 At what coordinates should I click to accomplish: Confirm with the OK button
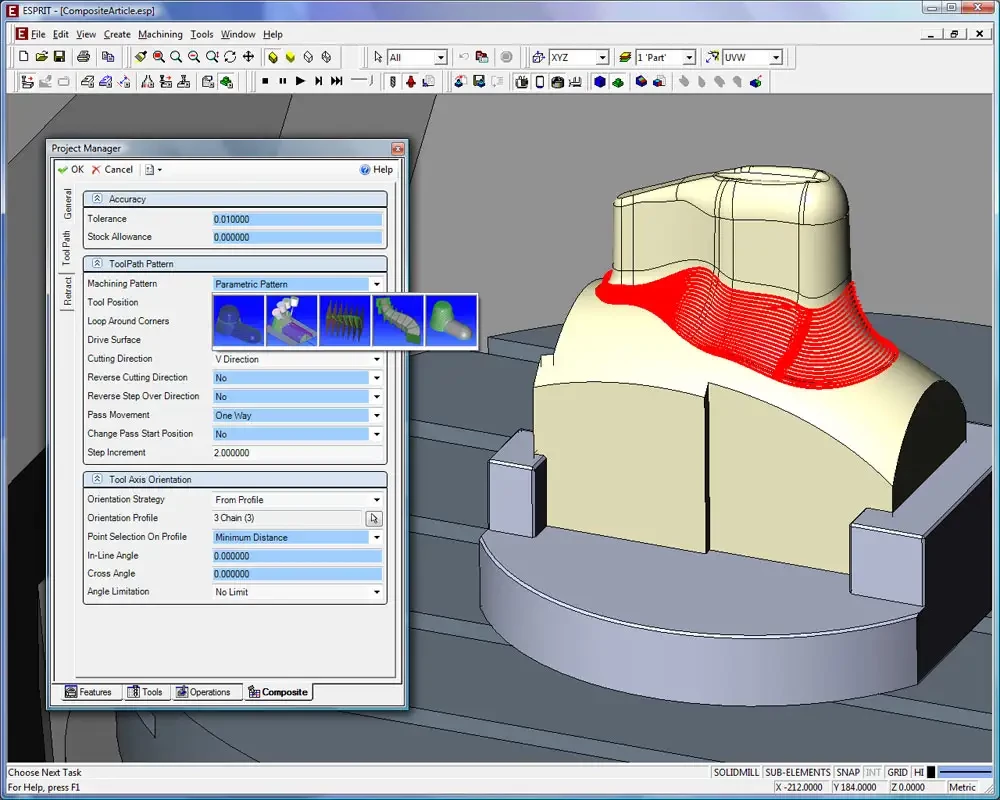[71, 170]
